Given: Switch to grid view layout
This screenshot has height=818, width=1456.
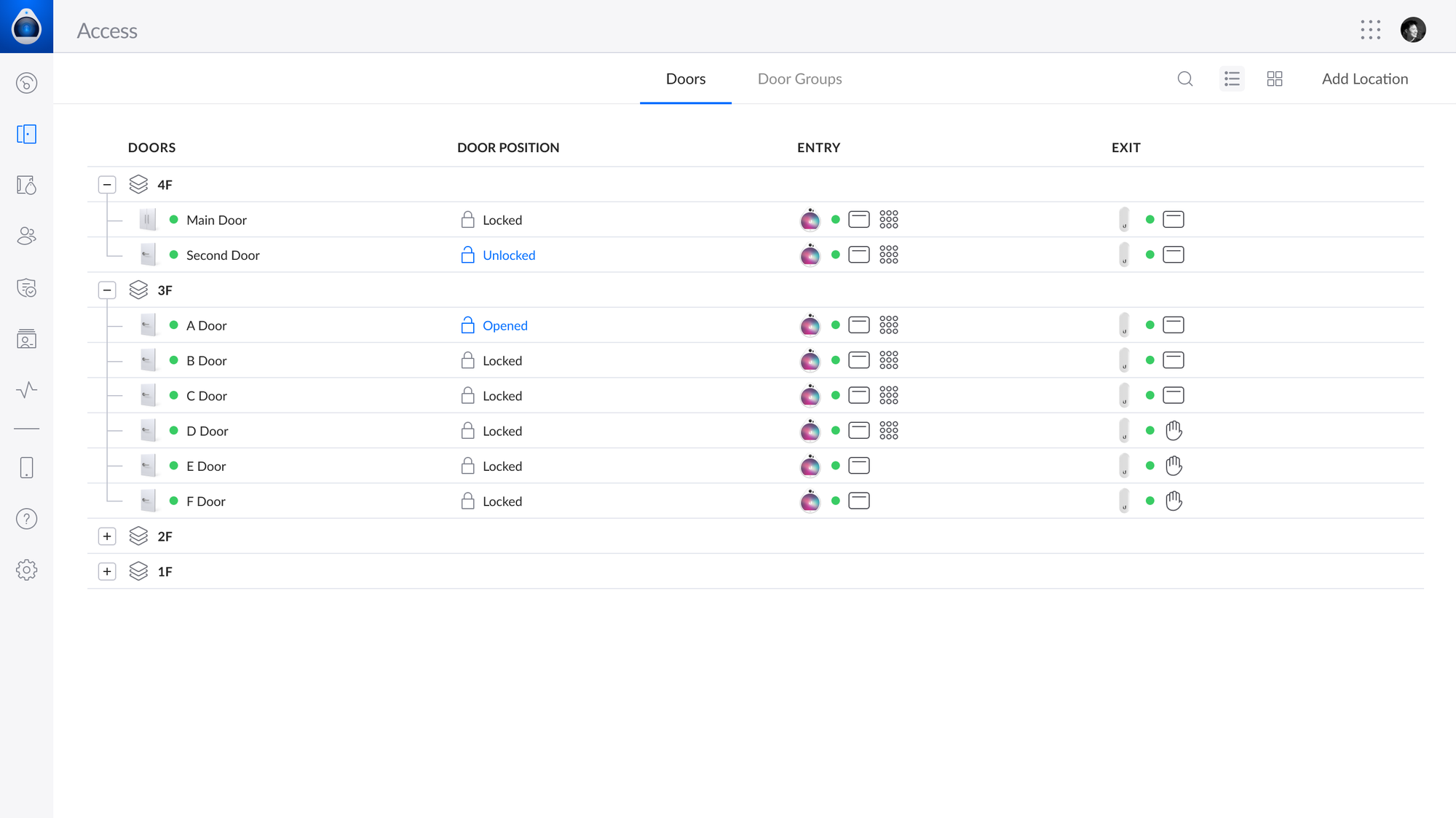Looking at the screenshot, I should click(x=1275, y=79).
